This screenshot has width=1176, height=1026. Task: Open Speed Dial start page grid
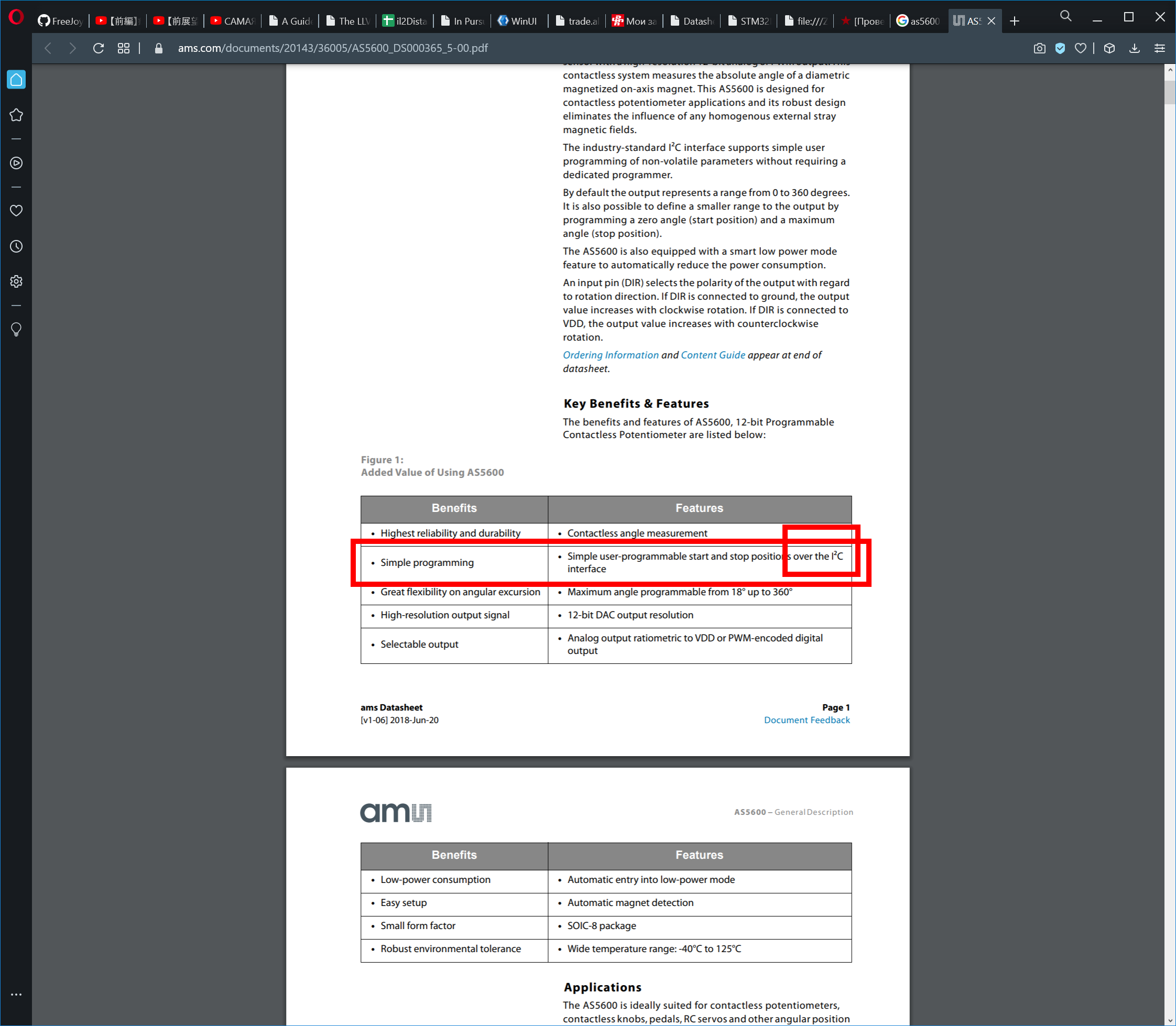pos(124,48)
